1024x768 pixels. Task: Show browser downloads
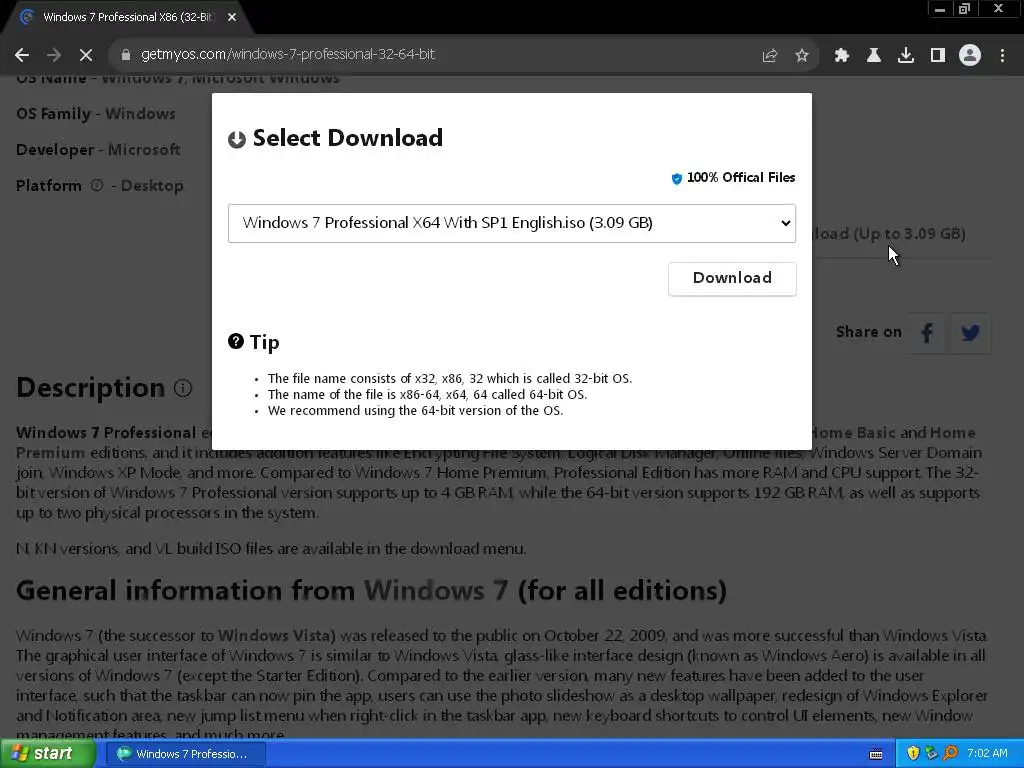tap(905, 56)
